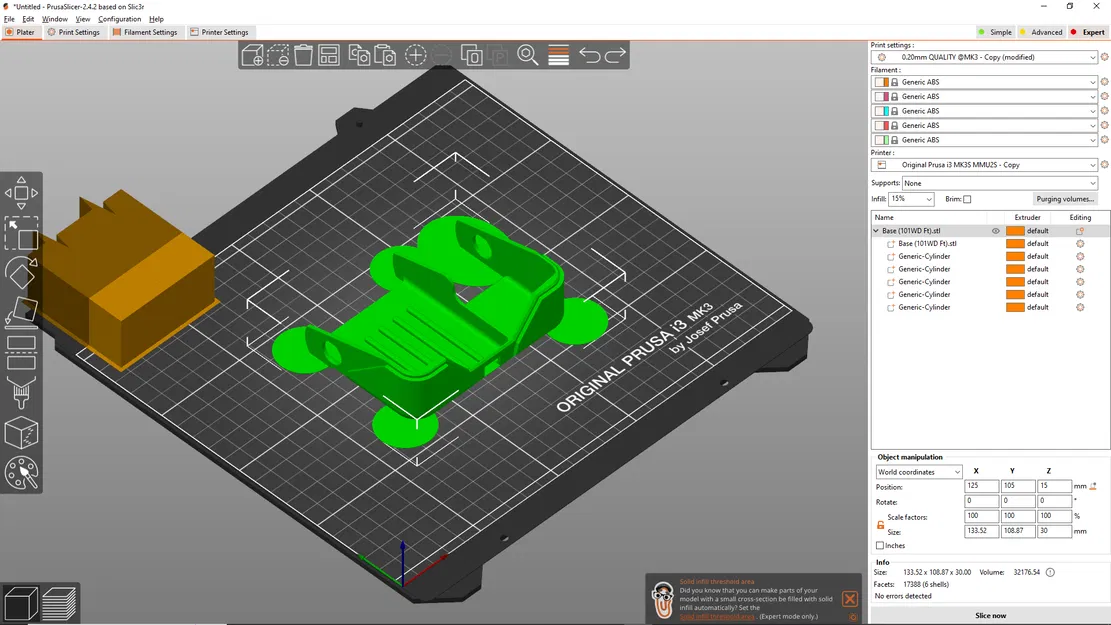Switch to the Print Settings tab
The image size is (1111, 625).
click(x=74, y=32)
